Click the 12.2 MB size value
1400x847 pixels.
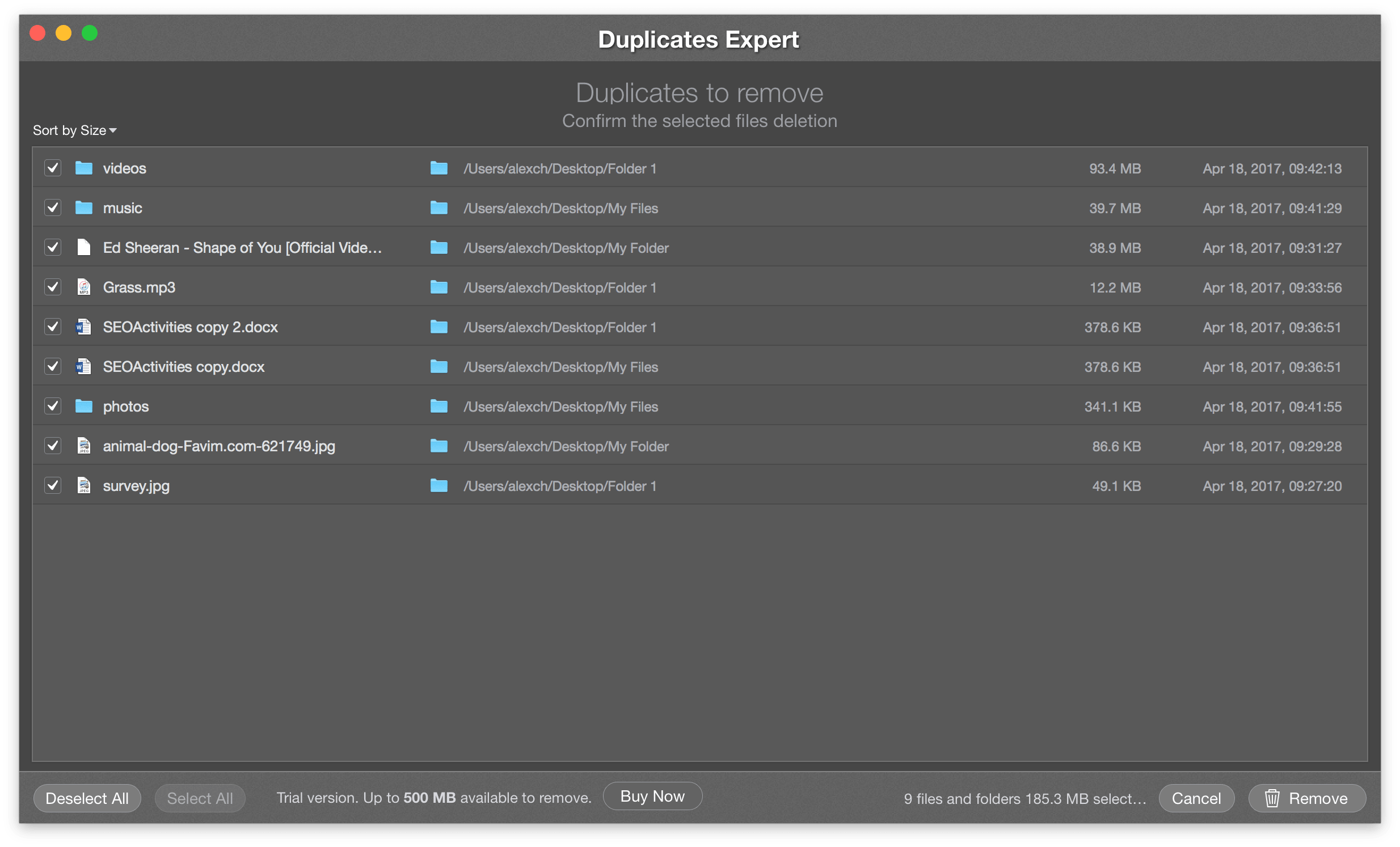point(1115,288)
